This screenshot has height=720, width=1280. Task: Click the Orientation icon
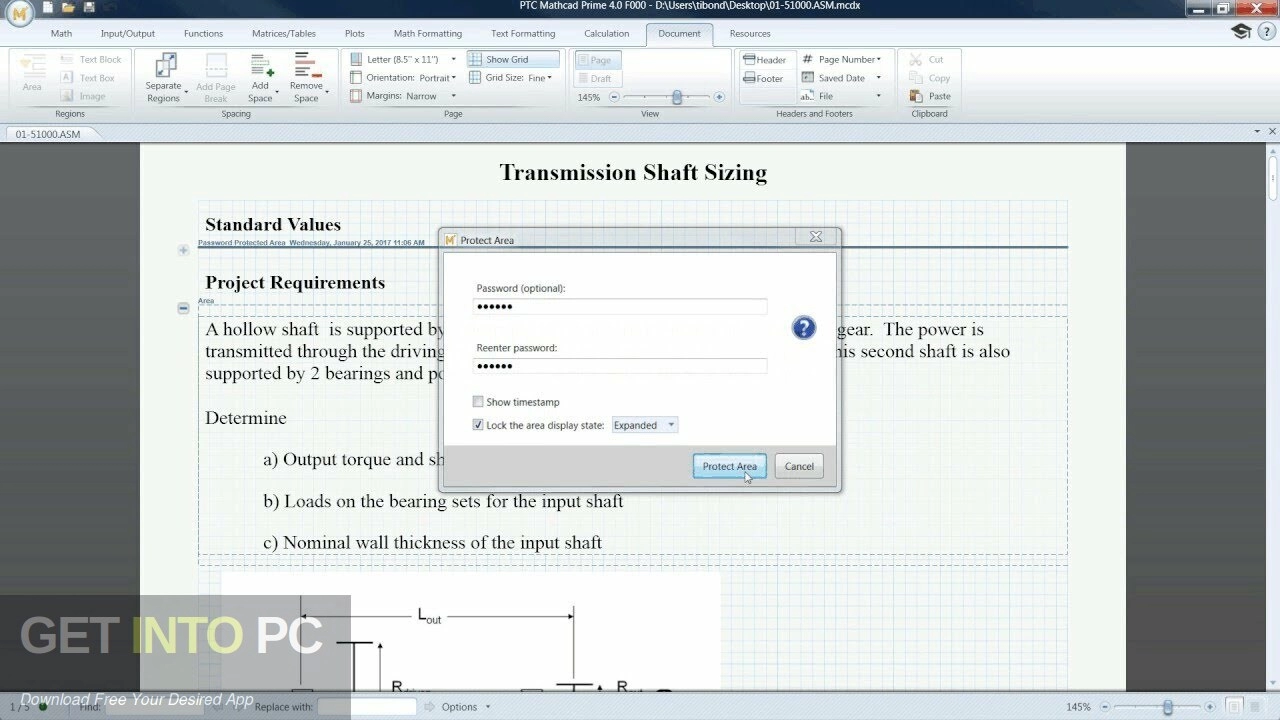[356, 78]
